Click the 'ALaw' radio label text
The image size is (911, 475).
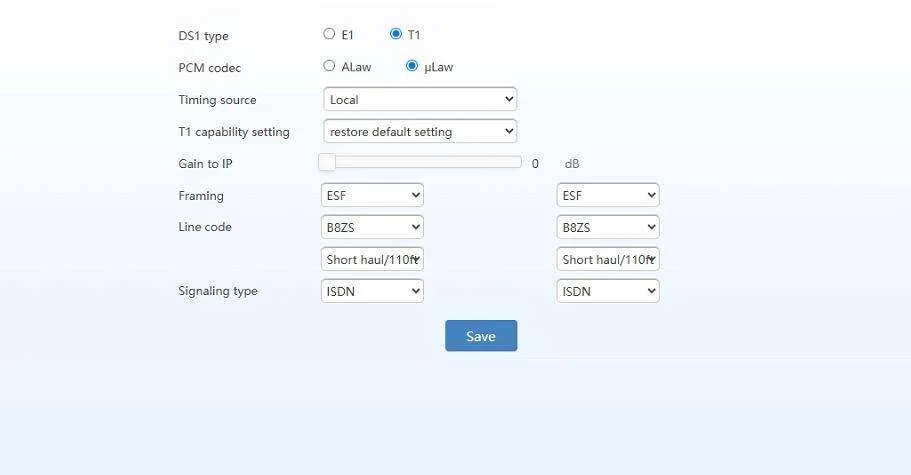(356, 67)
